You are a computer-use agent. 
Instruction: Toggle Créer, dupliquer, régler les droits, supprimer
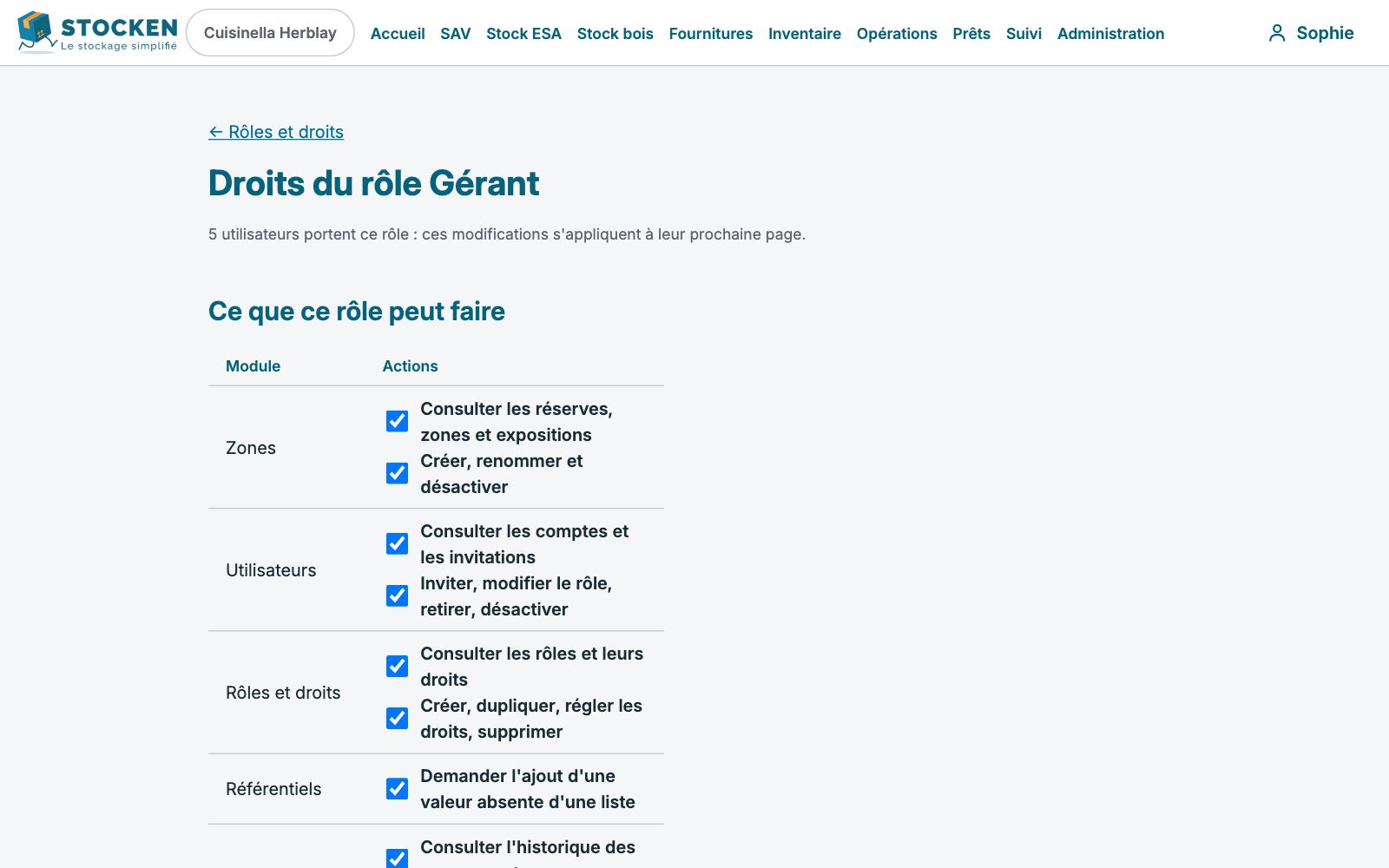tap(397, 718)
